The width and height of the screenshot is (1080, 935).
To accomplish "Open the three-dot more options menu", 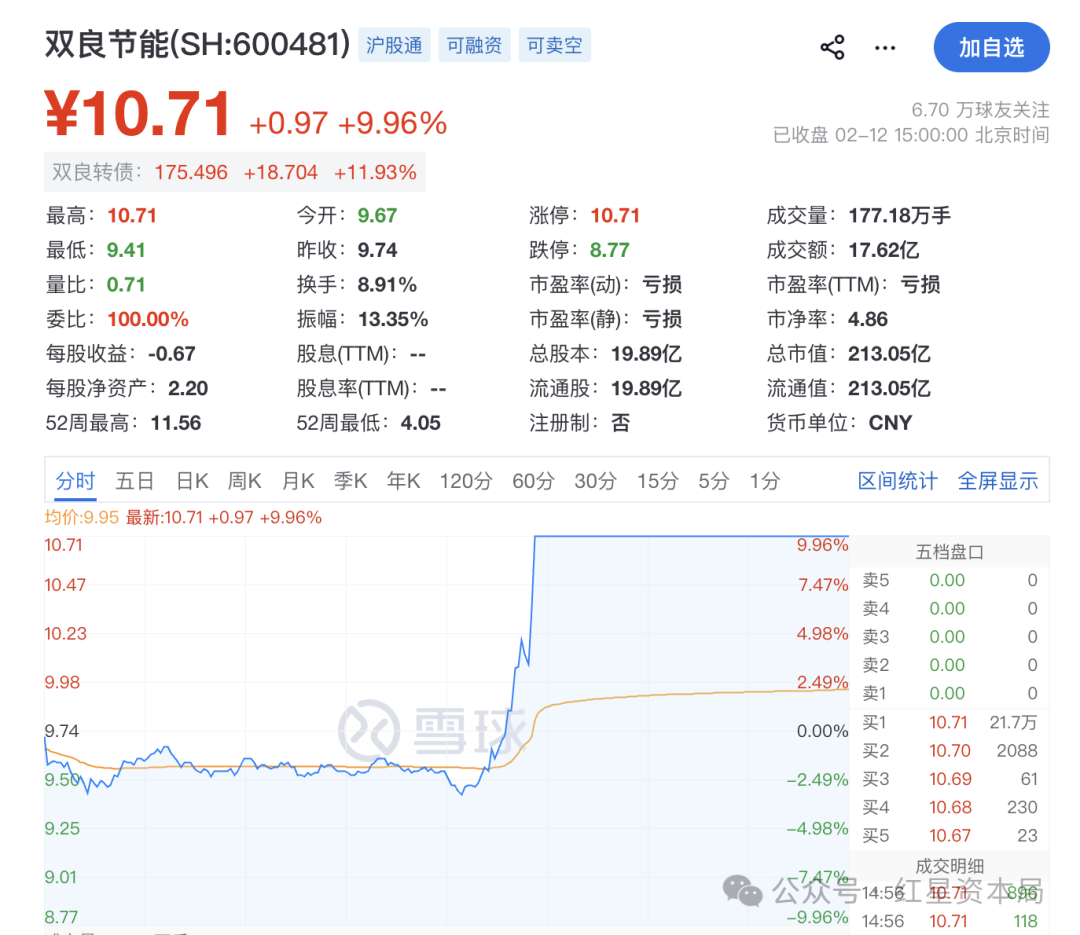I will (885, 48).
